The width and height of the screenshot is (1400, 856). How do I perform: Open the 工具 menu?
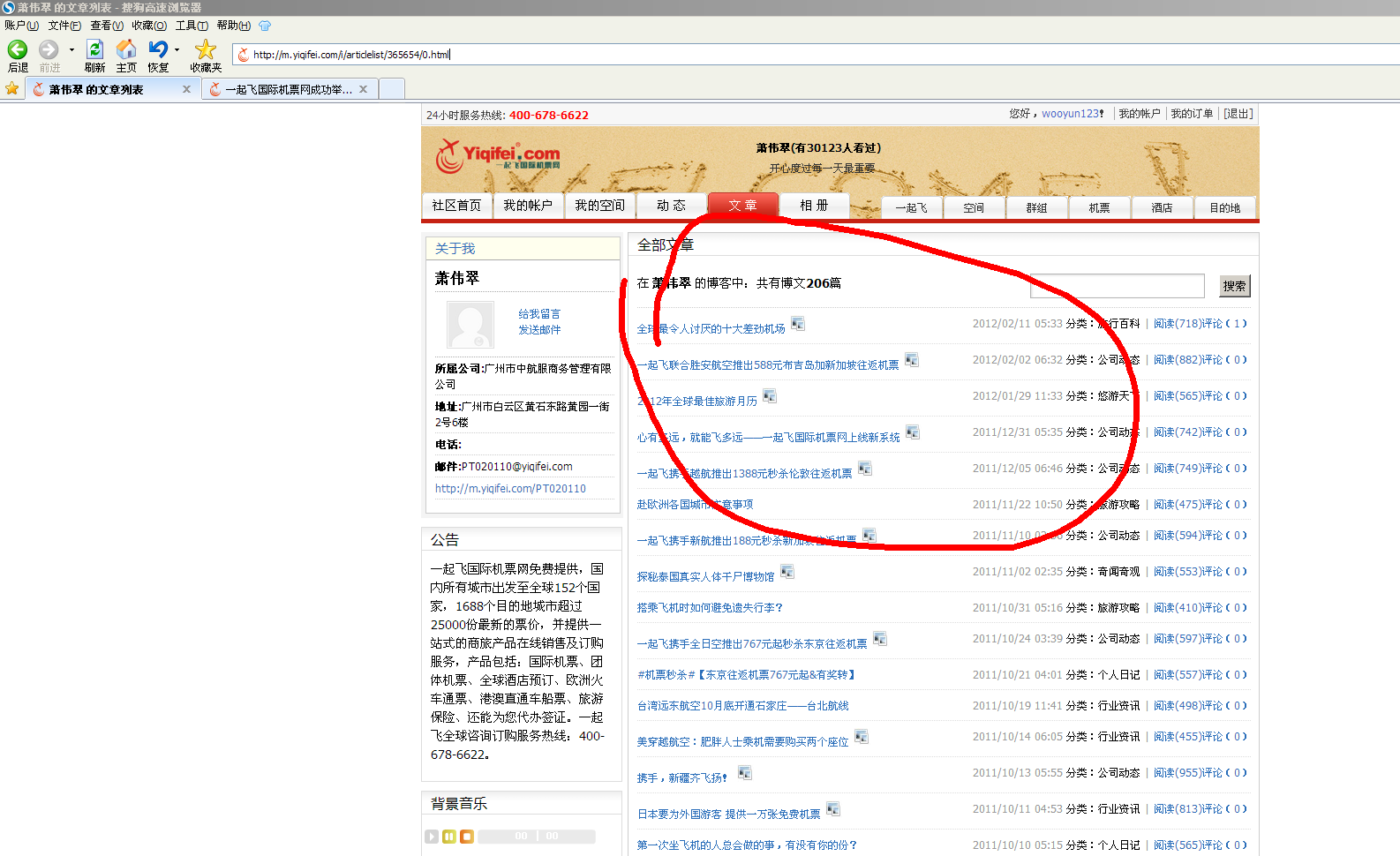coord(192,26)
